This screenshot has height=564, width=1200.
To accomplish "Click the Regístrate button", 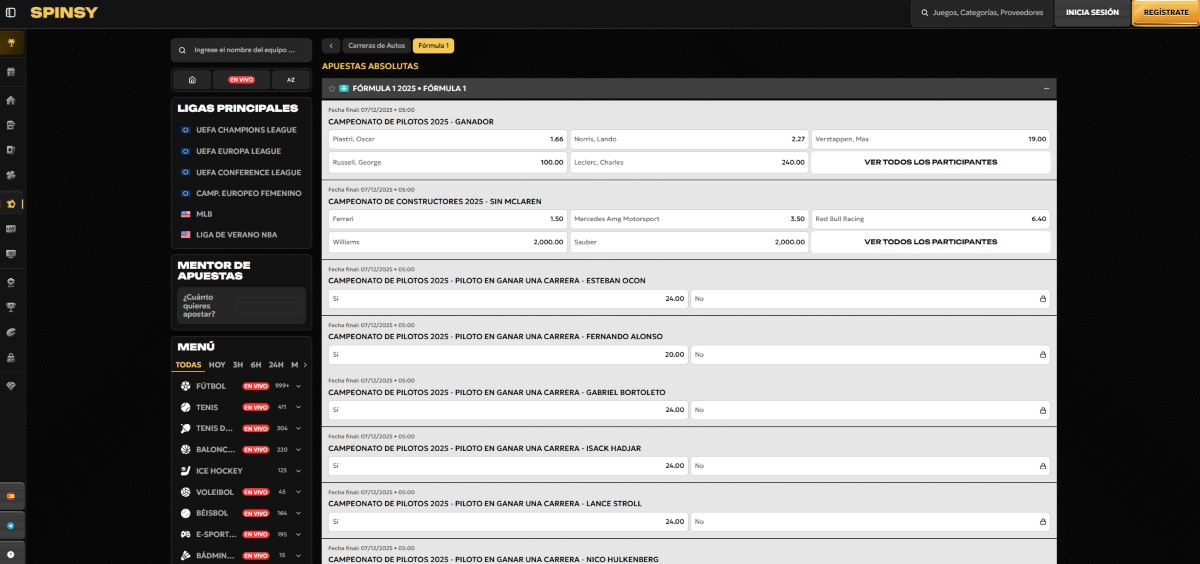I will click(1165, 13).
